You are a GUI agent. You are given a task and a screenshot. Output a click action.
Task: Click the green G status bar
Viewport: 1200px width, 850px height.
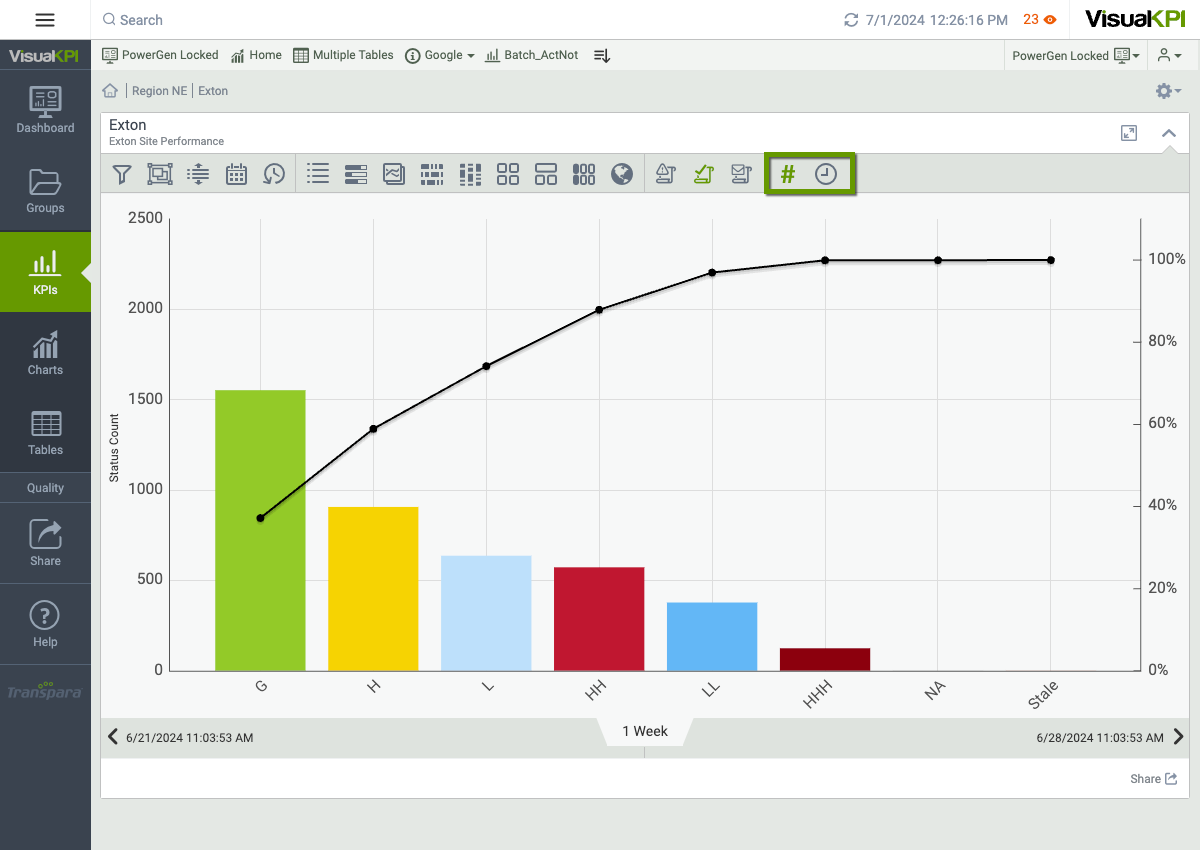[x=260, y=530]
